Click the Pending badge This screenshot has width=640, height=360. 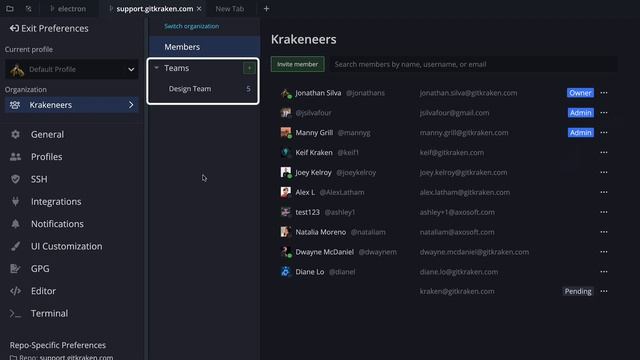click(578, 291)
